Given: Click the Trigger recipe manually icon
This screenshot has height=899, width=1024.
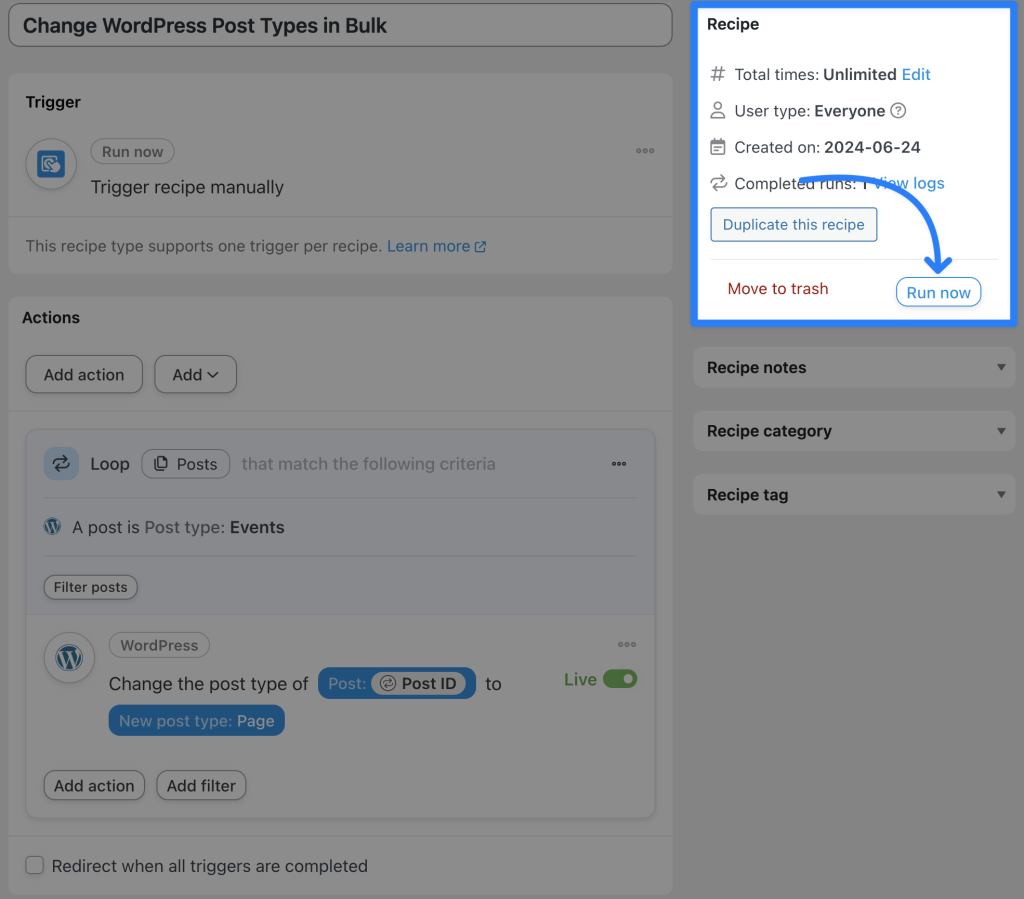Looking at the screenshot, I should 50,163.
